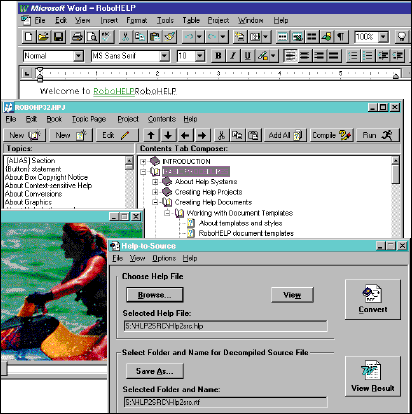Toggle Italic formatting in Word
The image size is (412, 414).
[233, 56]
